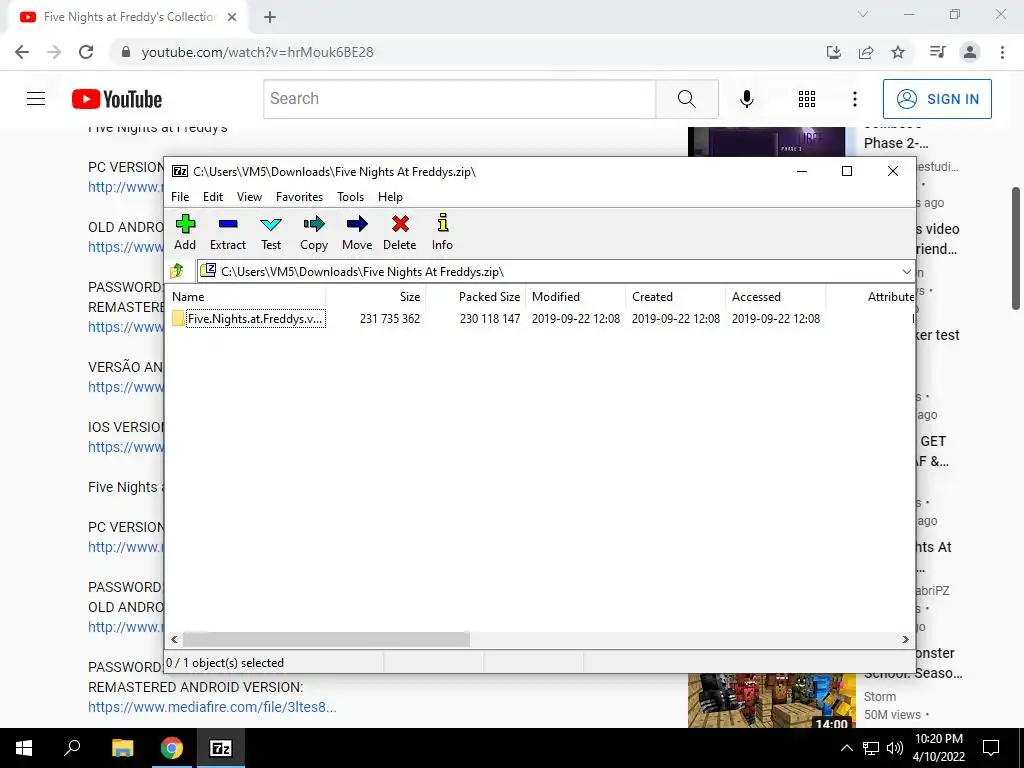Sort by the Name column header
The width and height of the screenshot is (1024, 768).
pyautogui.click(x=246, y=296)
